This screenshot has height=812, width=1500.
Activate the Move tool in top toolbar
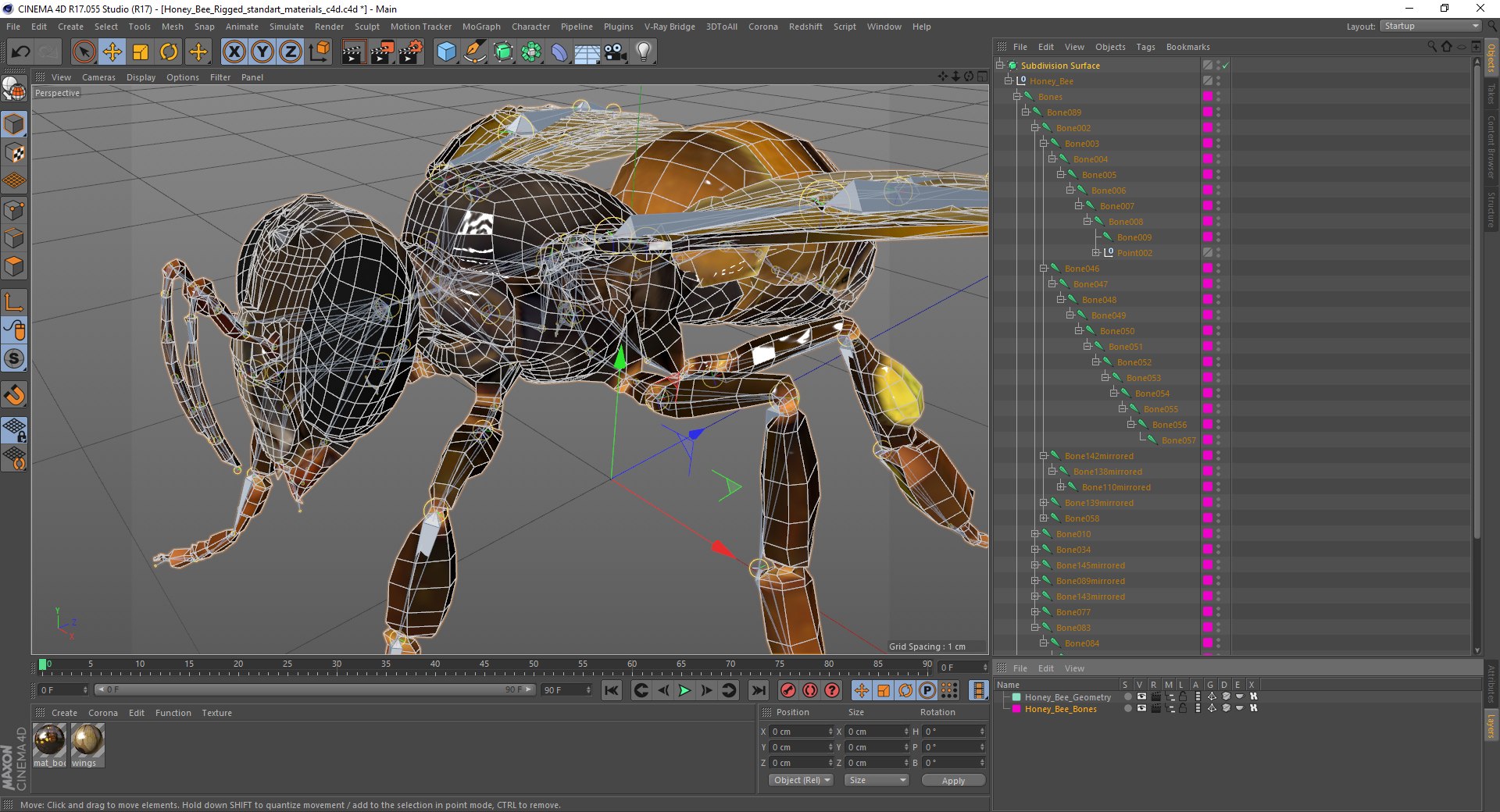112,52
